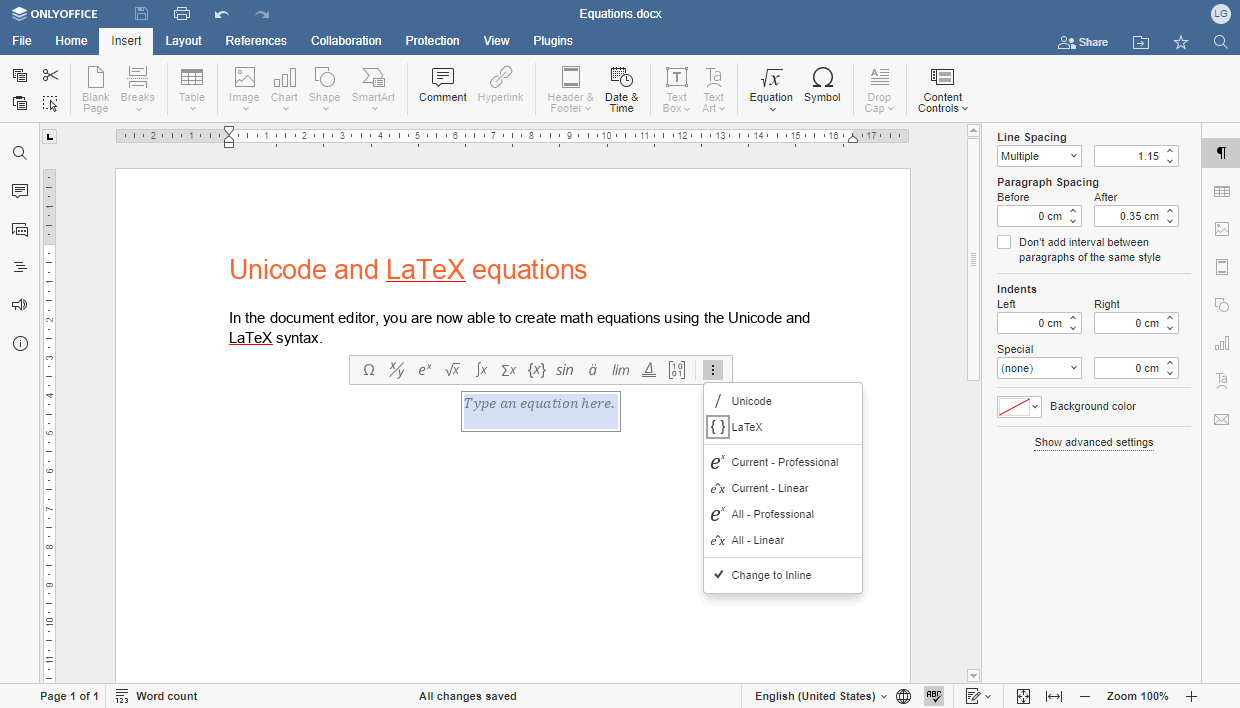Insert a matrix from the equation toolbar
The image size is (1240, 708).
pos(677,369)
